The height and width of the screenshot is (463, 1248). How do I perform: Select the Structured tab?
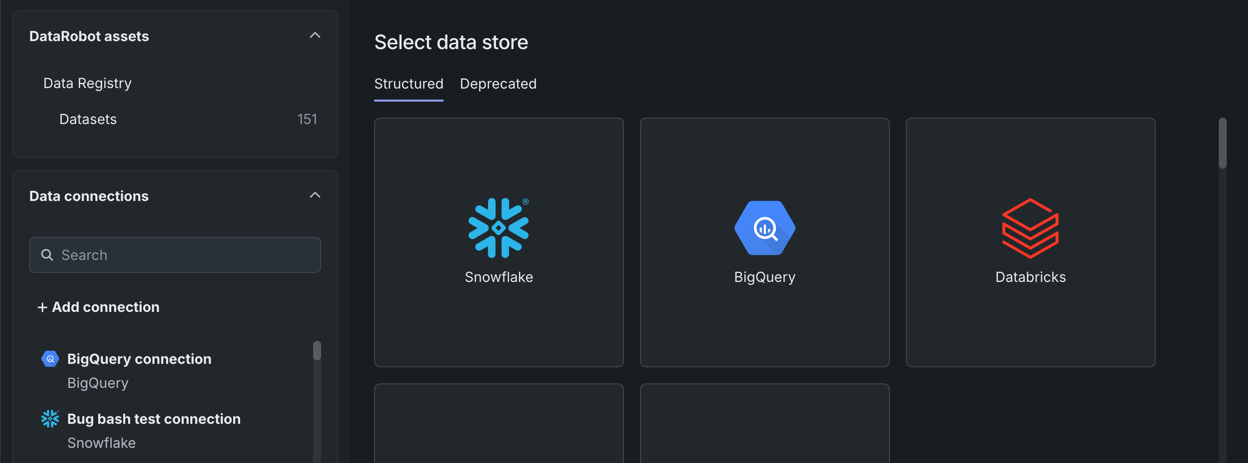click(x=409, y=84)
